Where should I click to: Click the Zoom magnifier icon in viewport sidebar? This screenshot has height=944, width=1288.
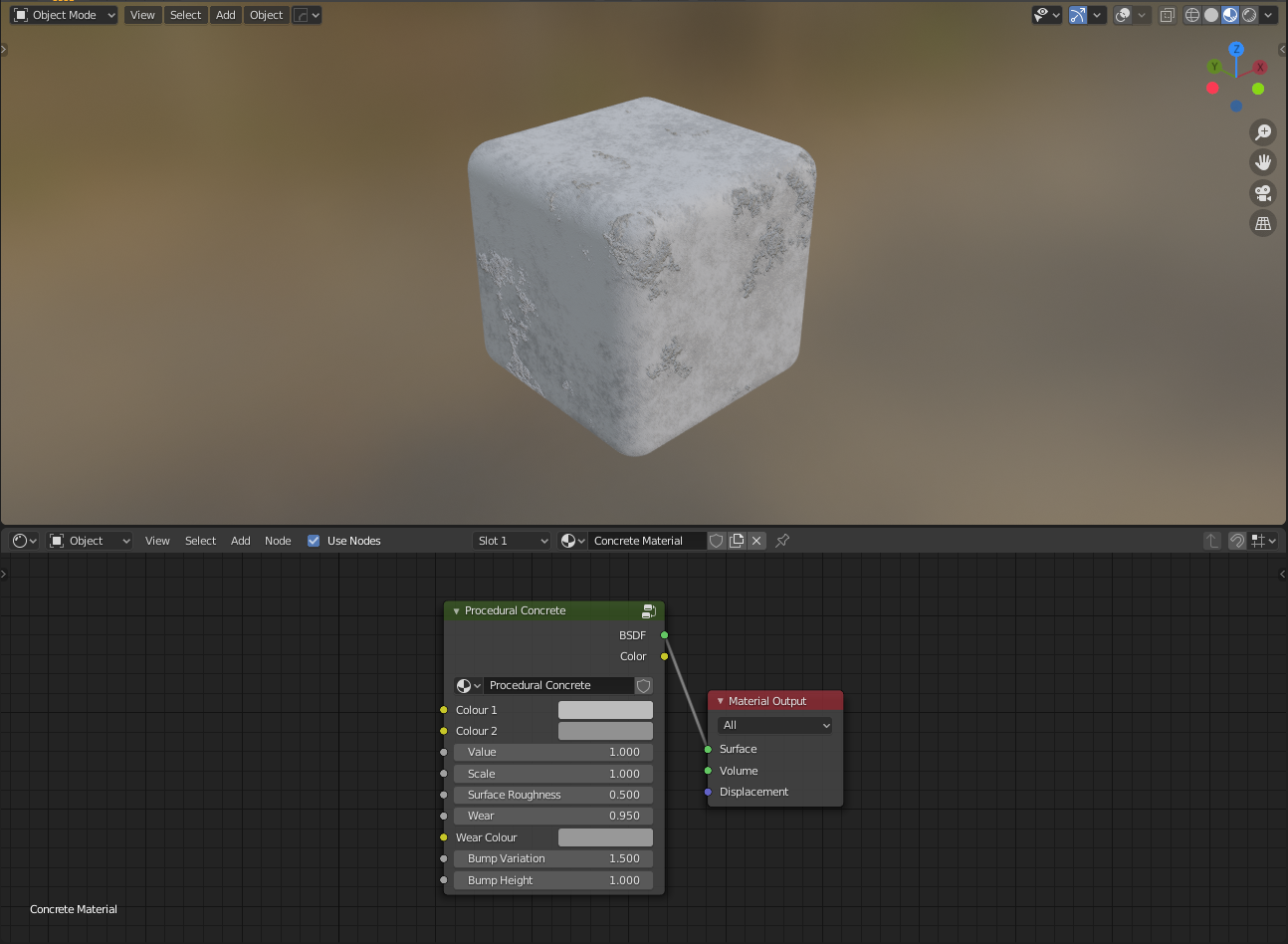tap(1262, 131)
